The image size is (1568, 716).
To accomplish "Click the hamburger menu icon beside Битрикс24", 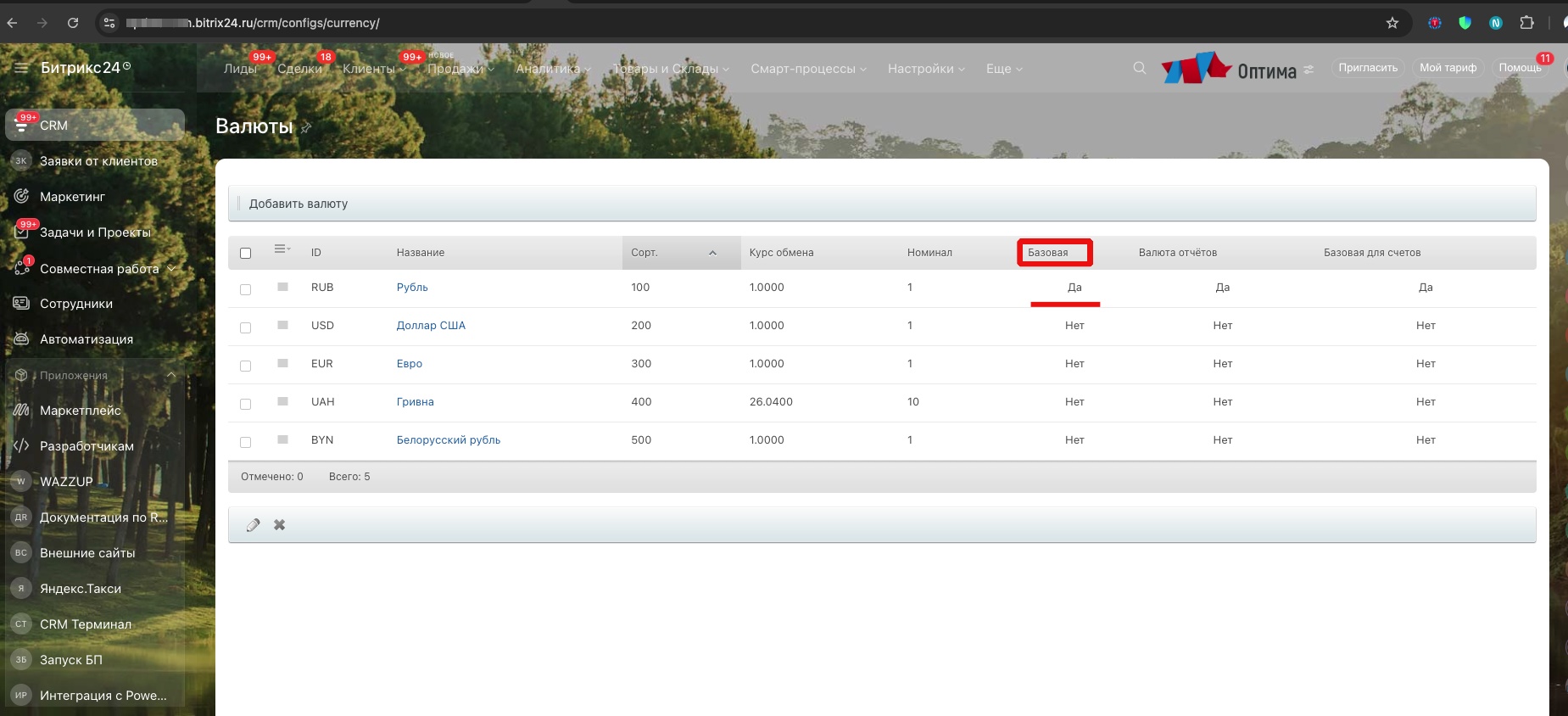I will [21, 68].
